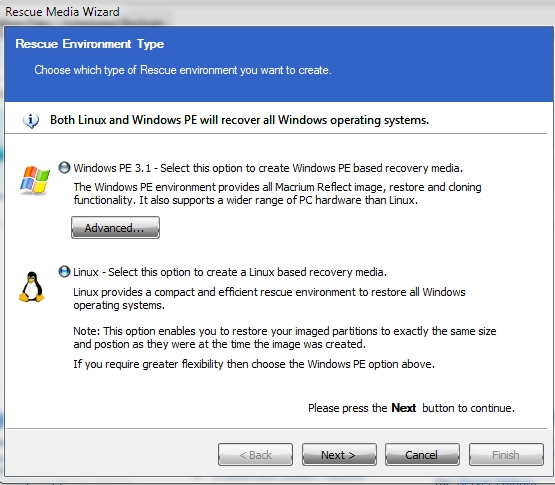Click the 'Linux provides a compact' description text
This screenshot has height=485, width=555.
point(269,298)
